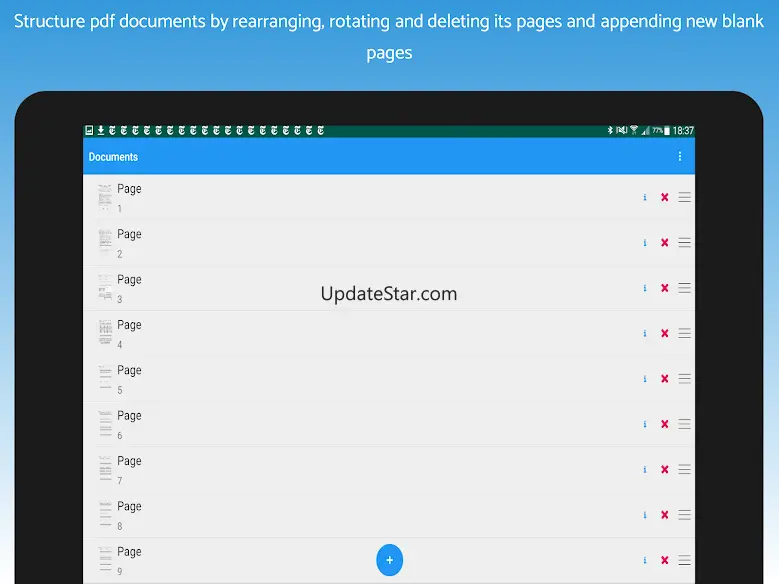
Task: Grab the reorder handle of Page 7
Action: [x=685, y=470]
